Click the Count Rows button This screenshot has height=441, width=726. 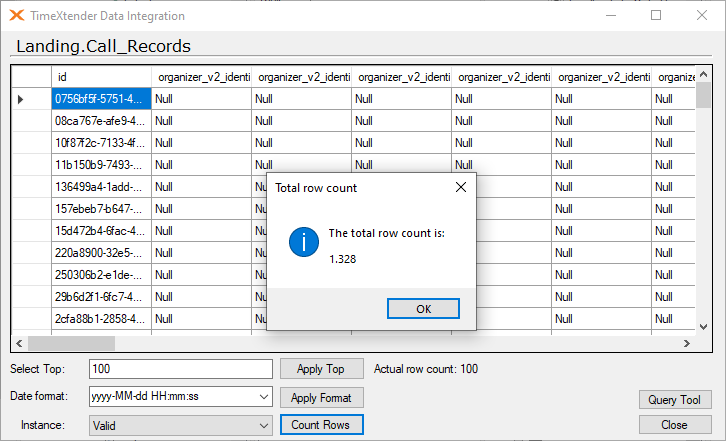[321, 425]
